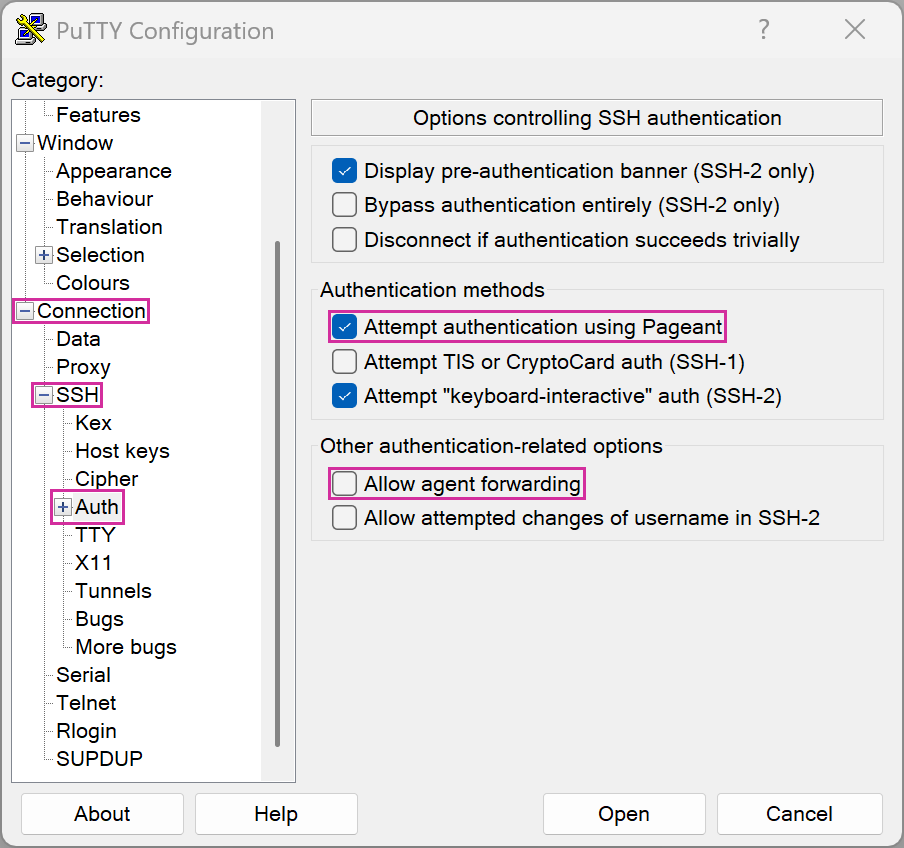The height and width of the screenshot is (848, 904).
Task: Click the PuTTY icon in title bar
Action: (x=31, y=30)
